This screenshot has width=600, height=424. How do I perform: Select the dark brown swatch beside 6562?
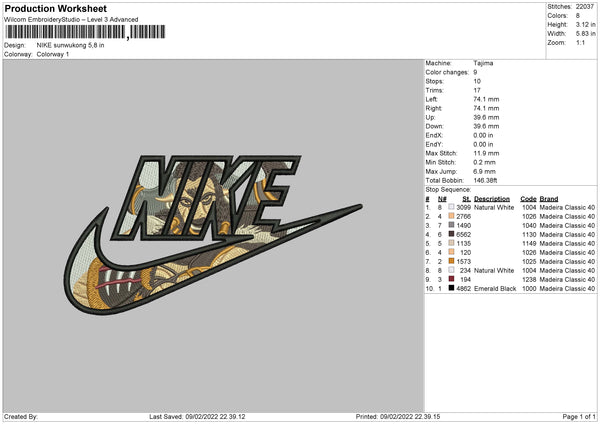pyautogui.click(x=451, y=234)
